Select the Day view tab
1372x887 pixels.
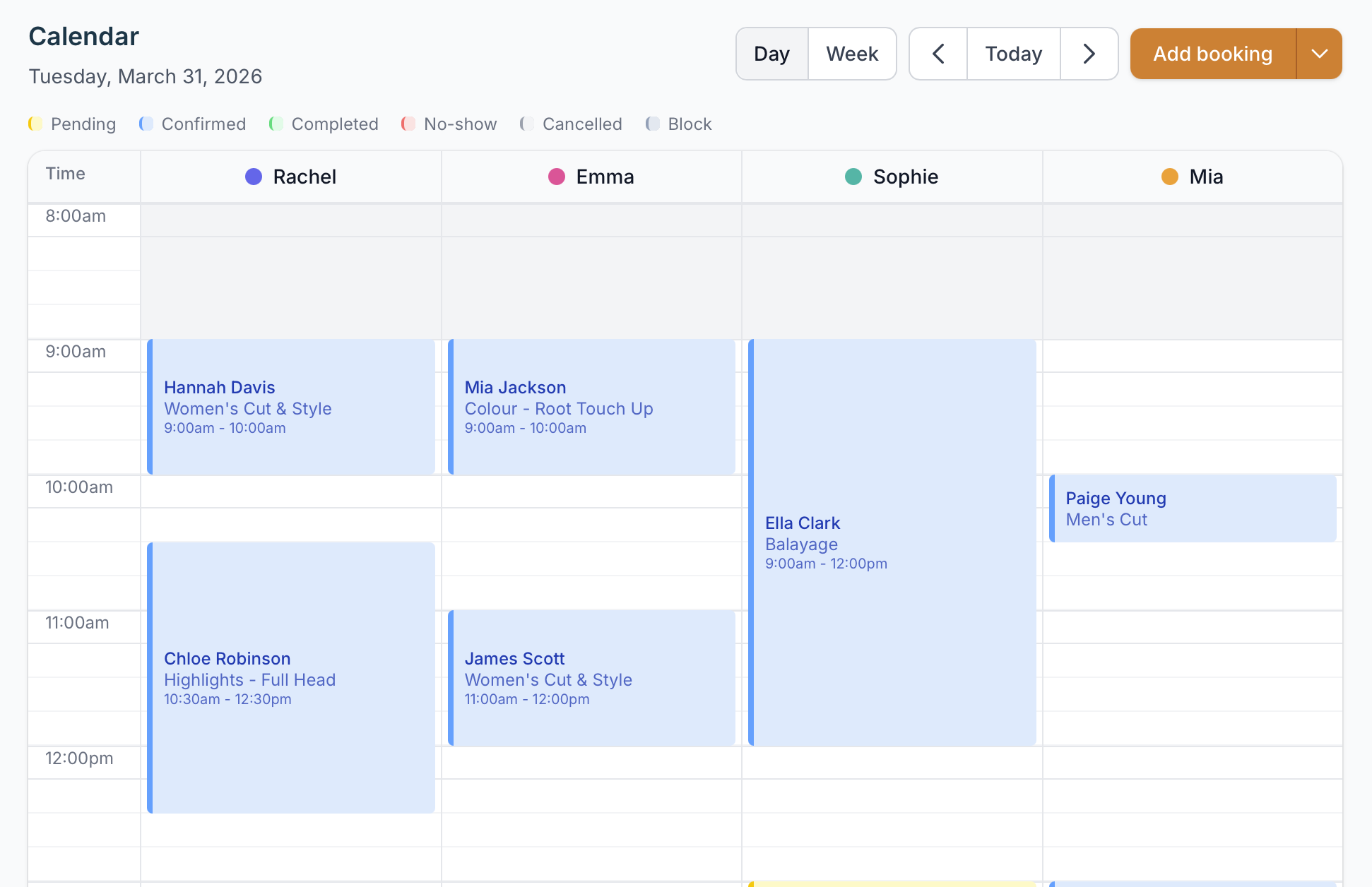point(771,54)
